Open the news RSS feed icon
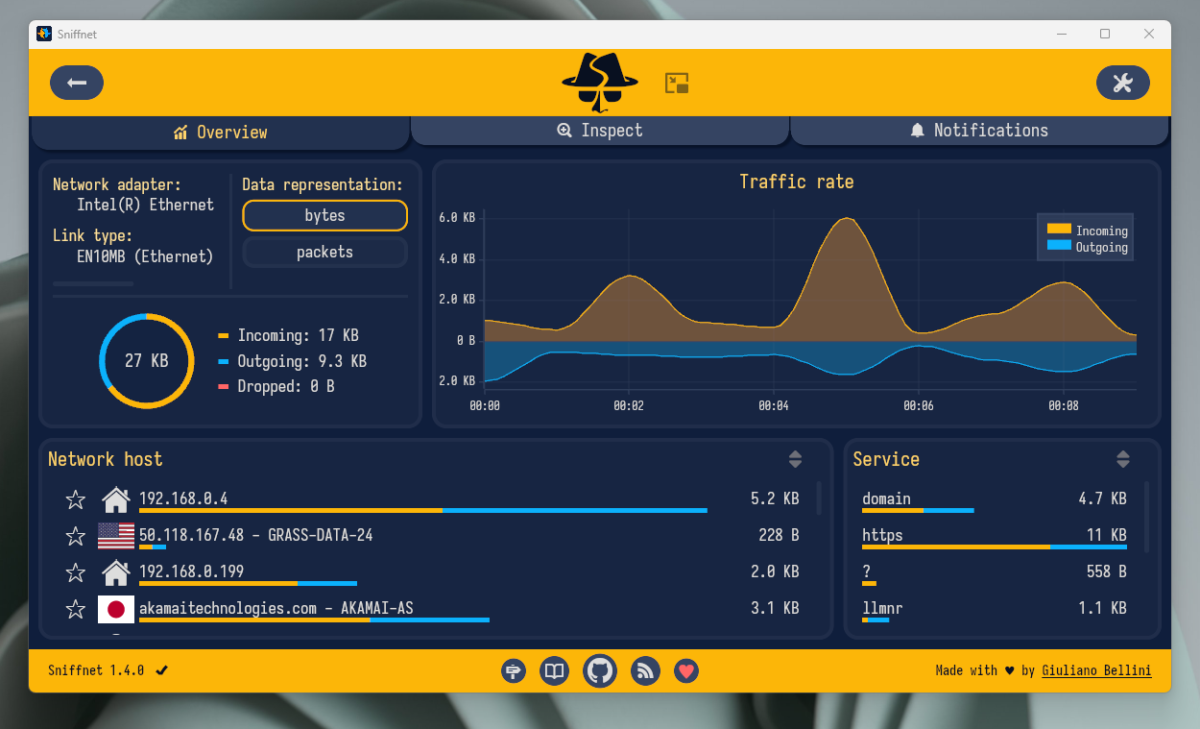1200x729 pixels. tap(646, 671)
